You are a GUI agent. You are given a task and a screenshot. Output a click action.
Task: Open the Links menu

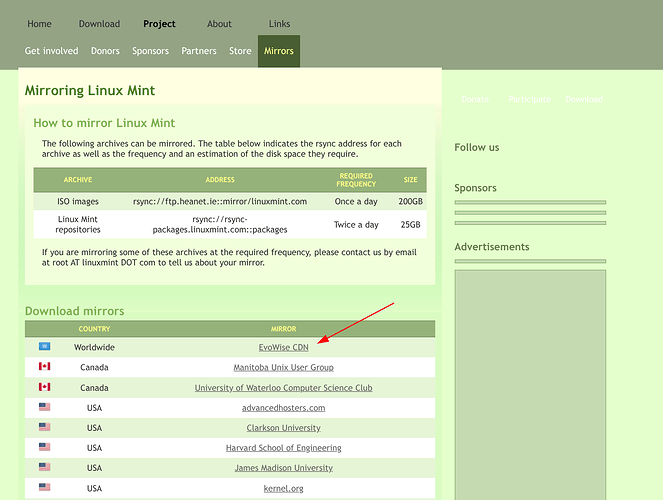279,24
